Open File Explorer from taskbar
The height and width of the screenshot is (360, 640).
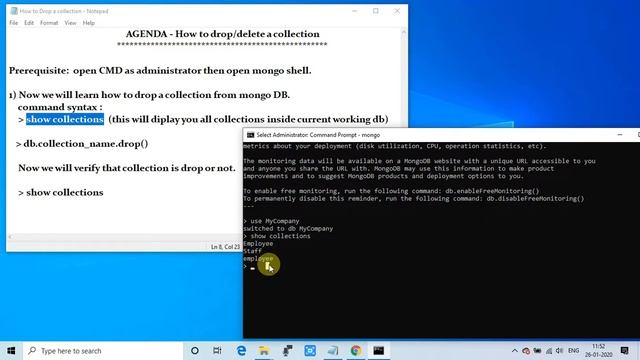pyautogui.click(x=264, y=351)
